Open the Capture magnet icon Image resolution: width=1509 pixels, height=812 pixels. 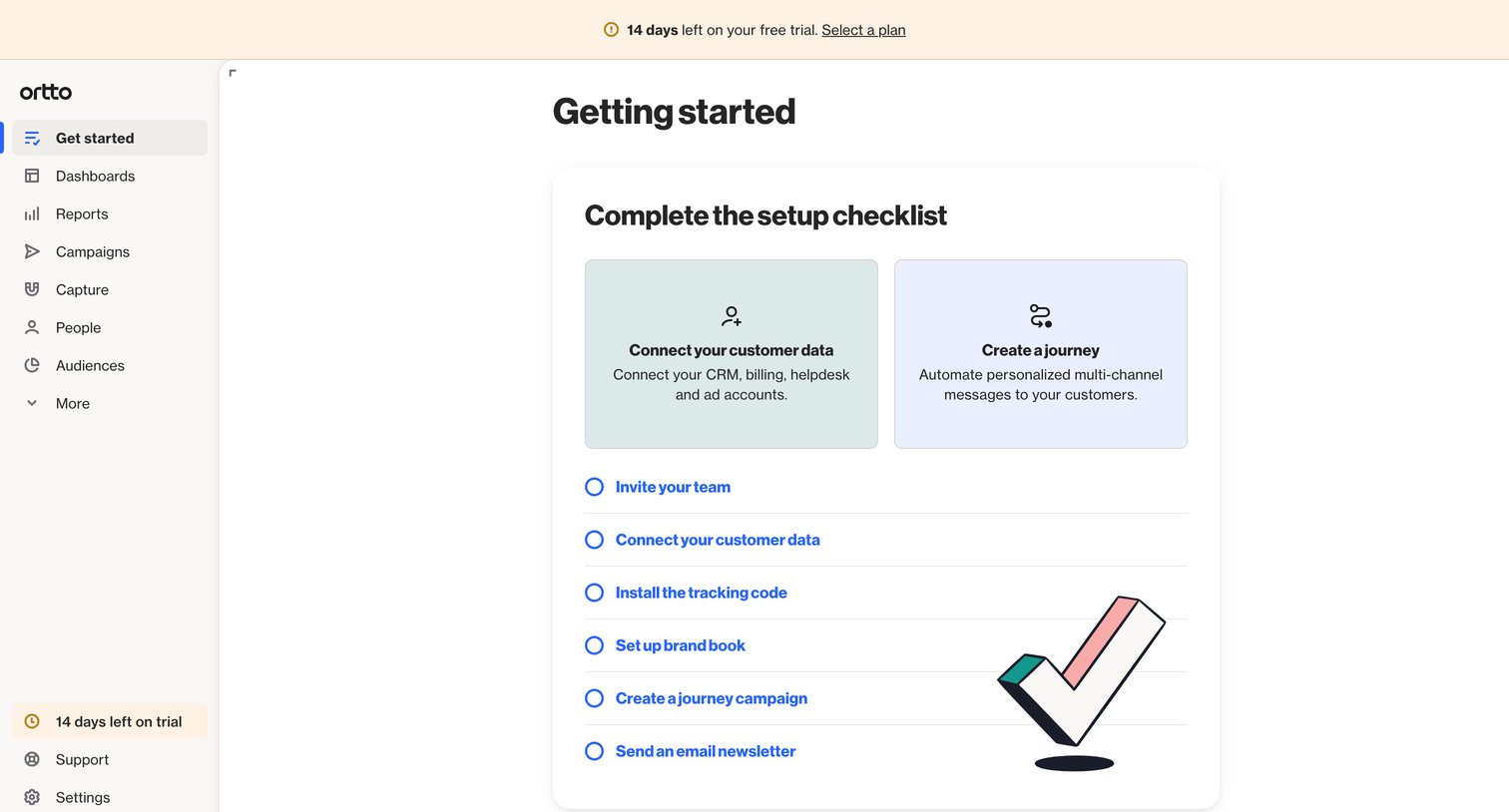tap(32, 289)
